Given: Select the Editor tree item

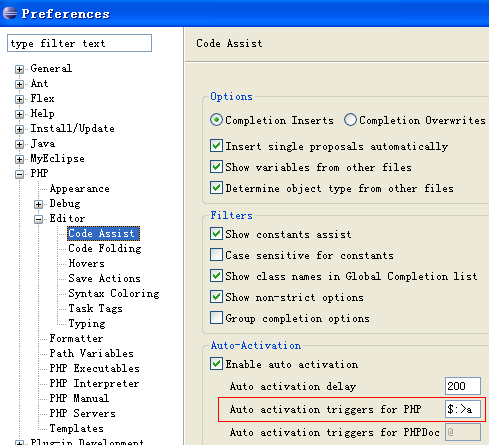Looking at the screenshot, I should pyautogui.click(x=67, y=218).
